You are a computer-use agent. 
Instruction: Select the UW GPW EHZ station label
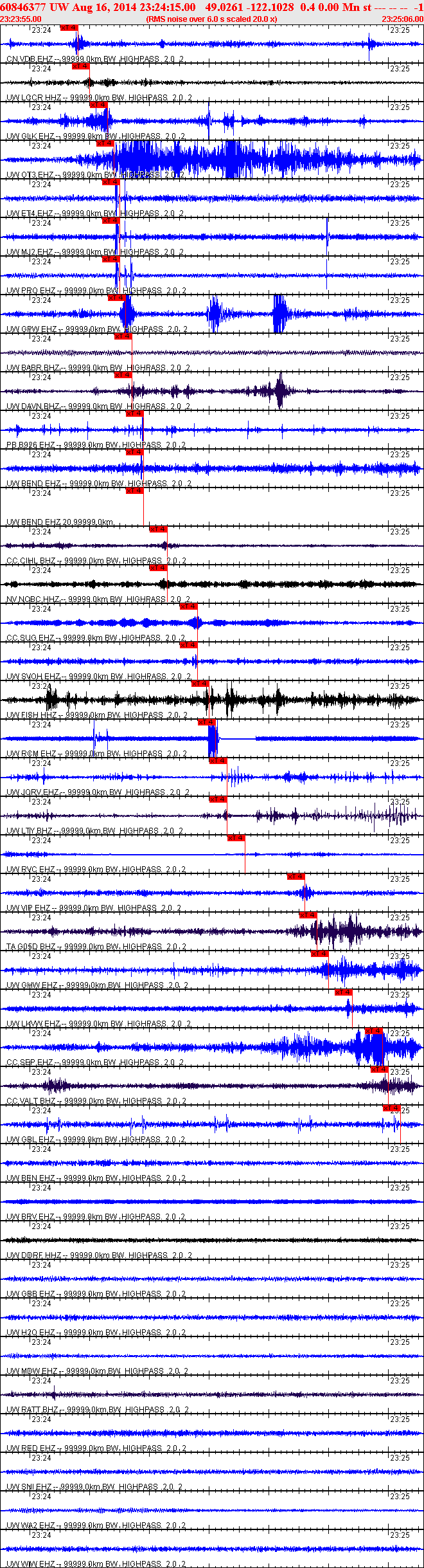tap(97, 329)
